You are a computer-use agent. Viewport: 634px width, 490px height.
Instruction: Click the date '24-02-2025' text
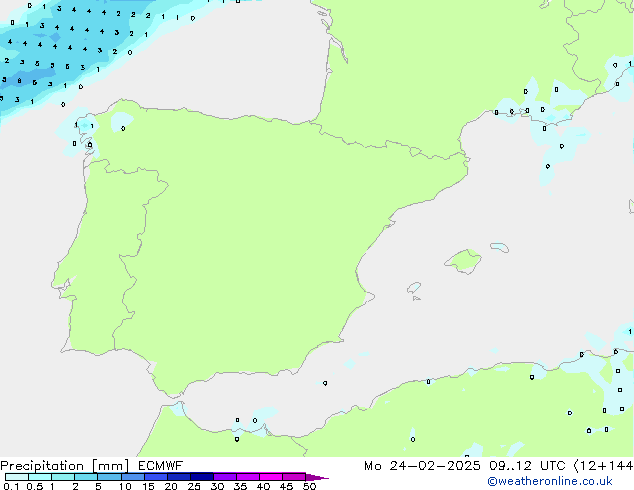click(x=435, y=466)
